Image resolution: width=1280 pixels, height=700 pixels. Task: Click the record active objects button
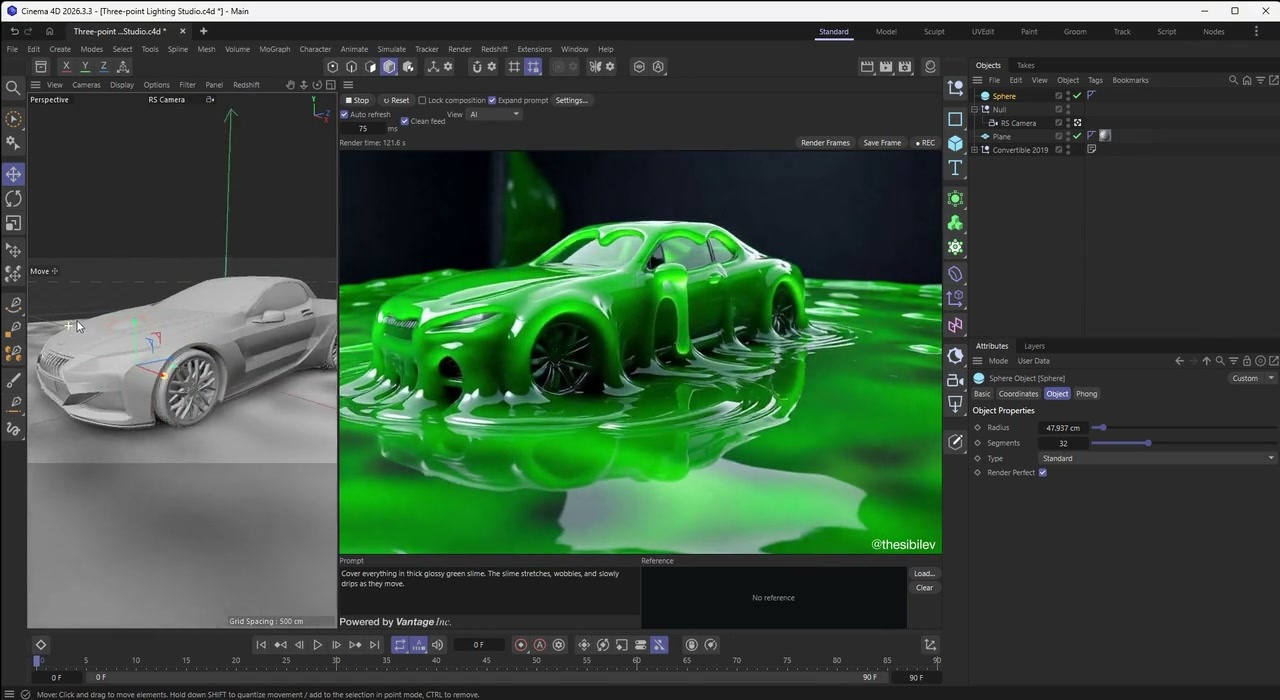coord(520,645)
